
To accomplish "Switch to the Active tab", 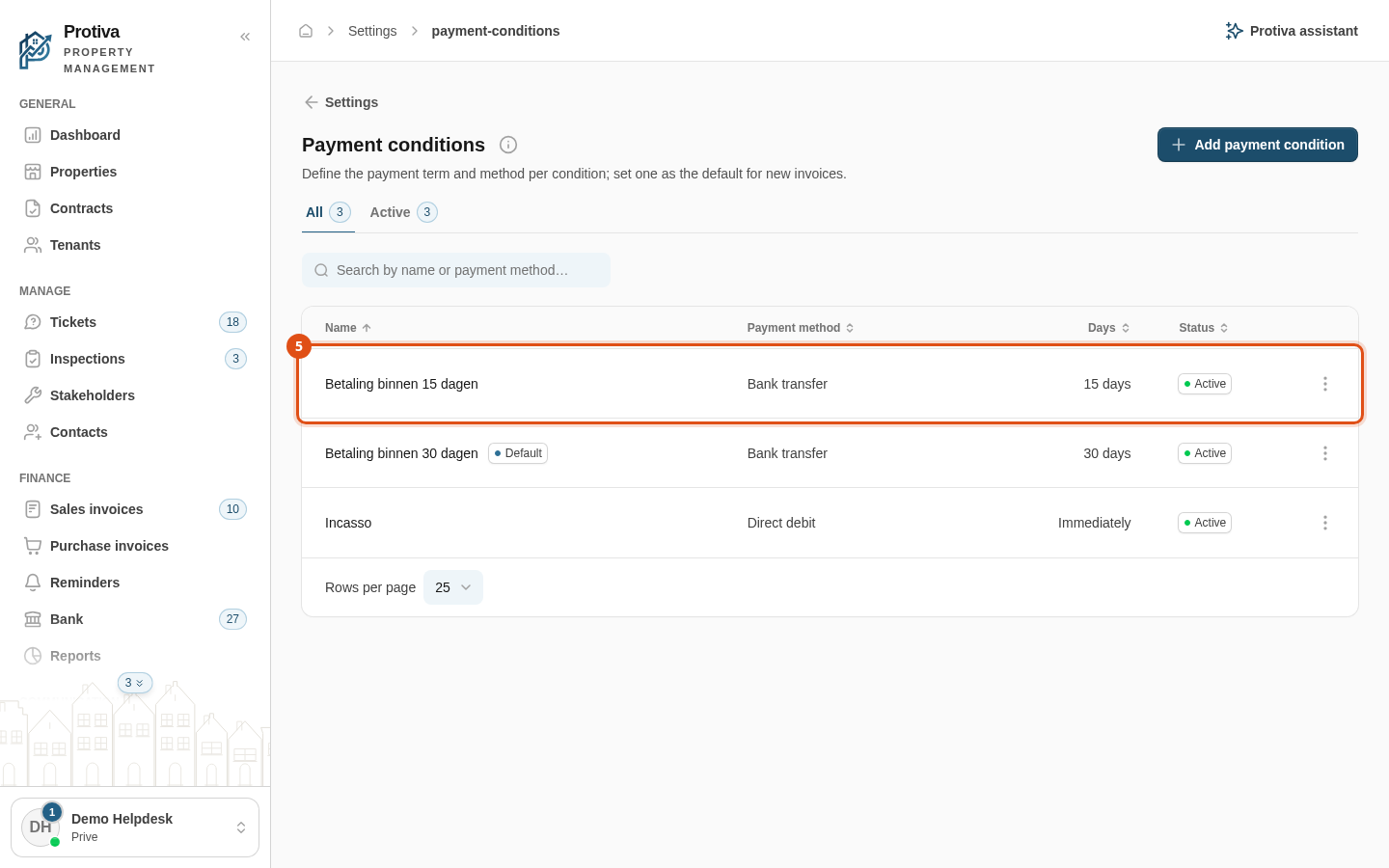I will tap(403, 212).
